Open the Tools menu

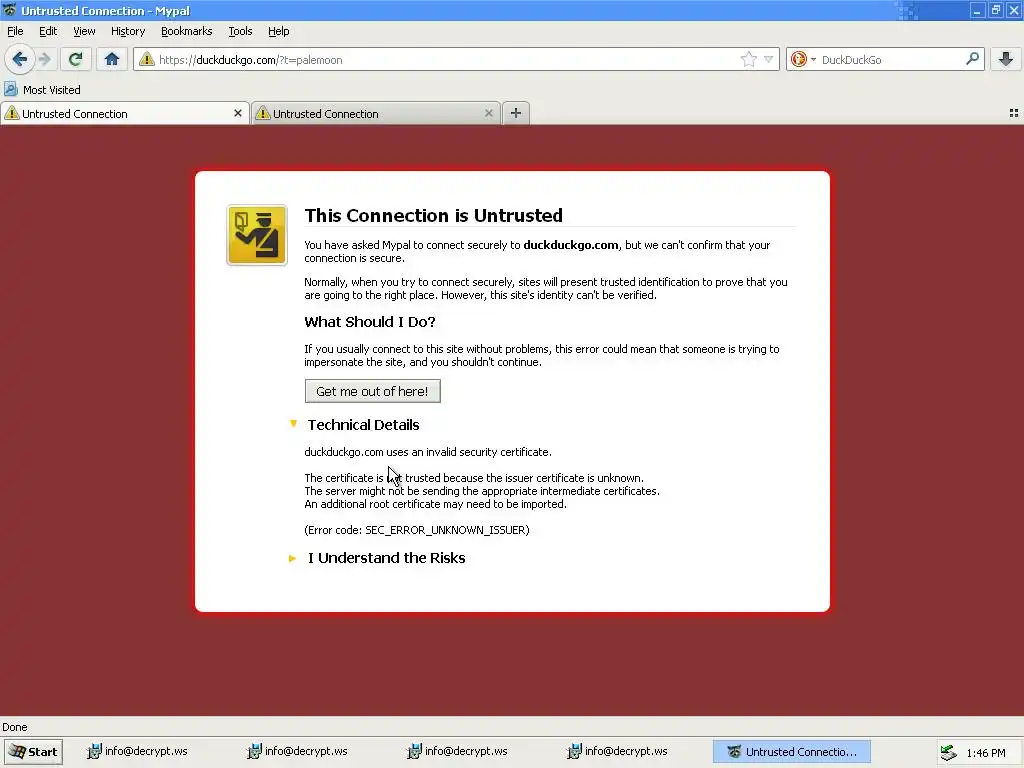click(x=240, y=31)
